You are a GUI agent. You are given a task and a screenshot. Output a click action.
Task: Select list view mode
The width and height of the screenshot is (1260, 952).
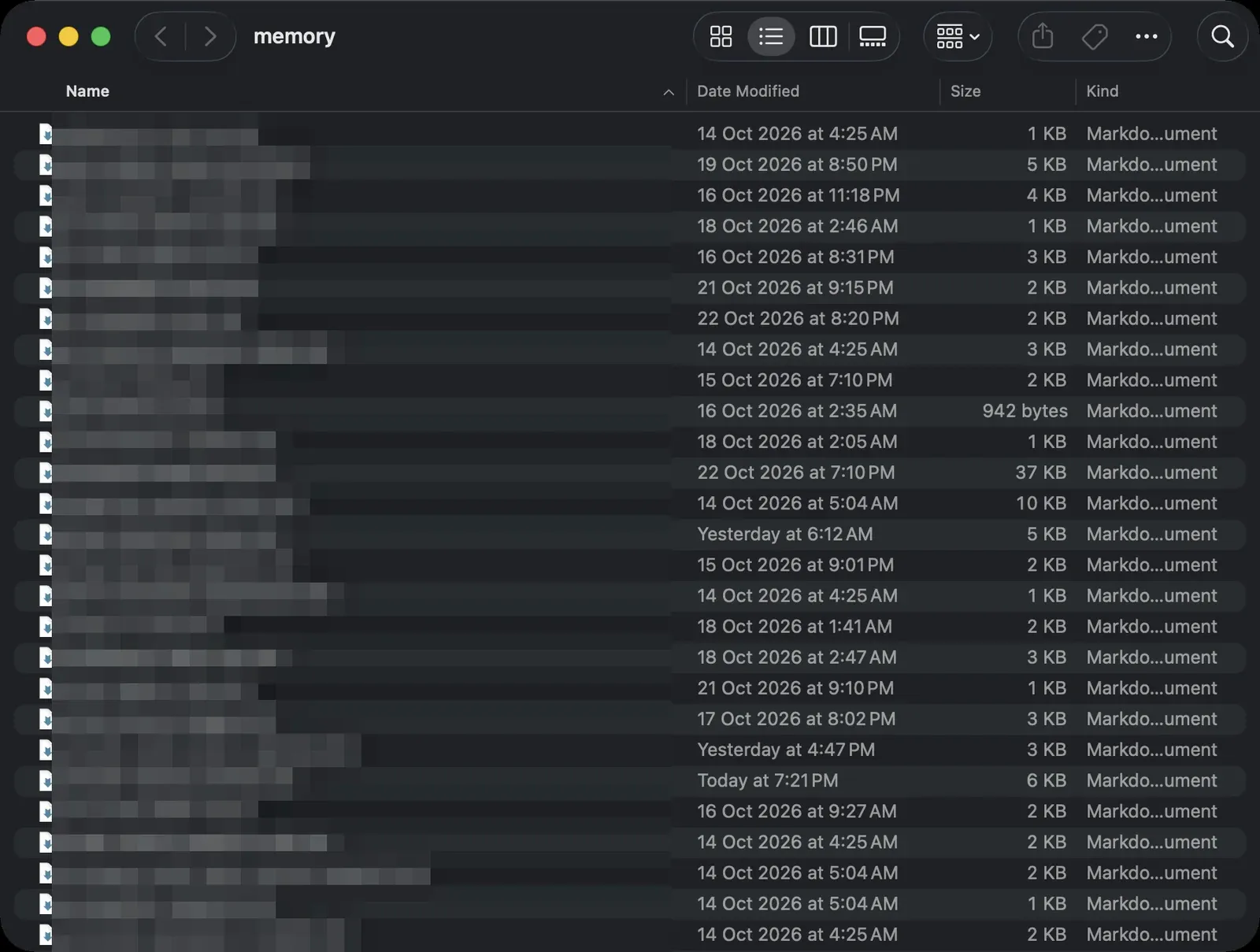770,36
